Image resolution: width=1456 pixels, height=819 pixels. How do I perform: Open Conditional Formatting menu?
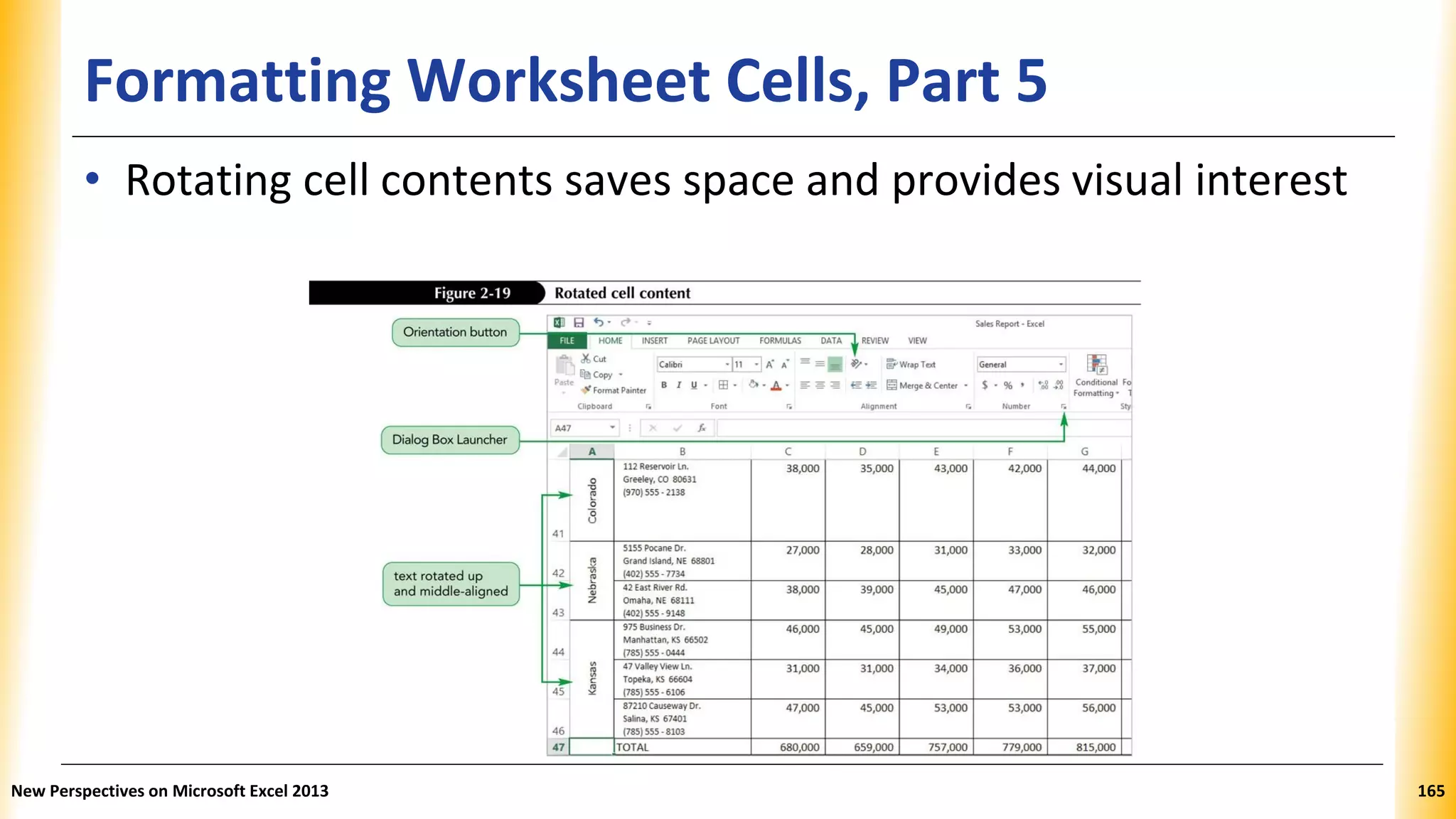(1096, 376)
